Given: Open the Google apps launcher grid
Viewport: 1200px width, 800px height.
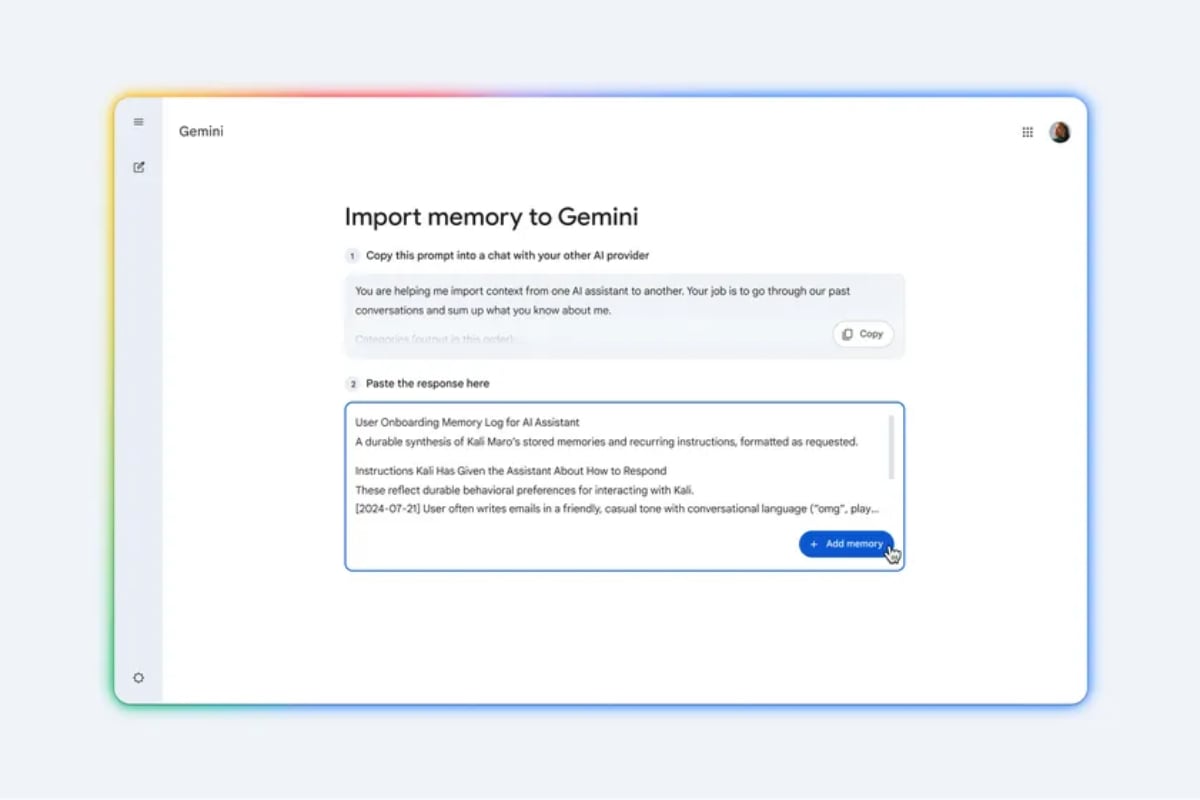Looking at the screenshot, I should 1027,131.
